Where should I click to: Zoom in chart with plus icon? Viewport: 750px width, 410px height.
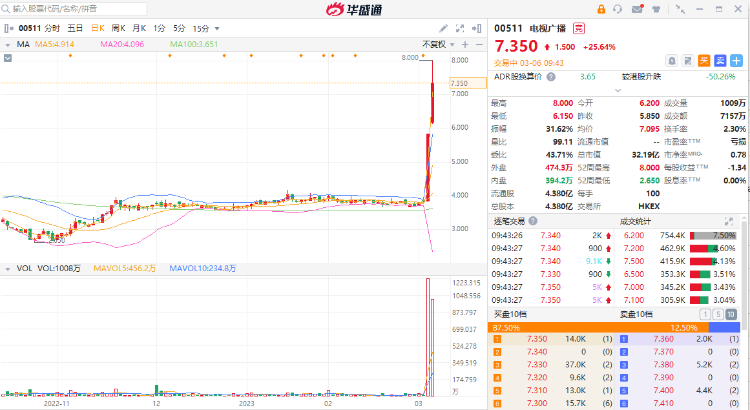tap(465, 44)
